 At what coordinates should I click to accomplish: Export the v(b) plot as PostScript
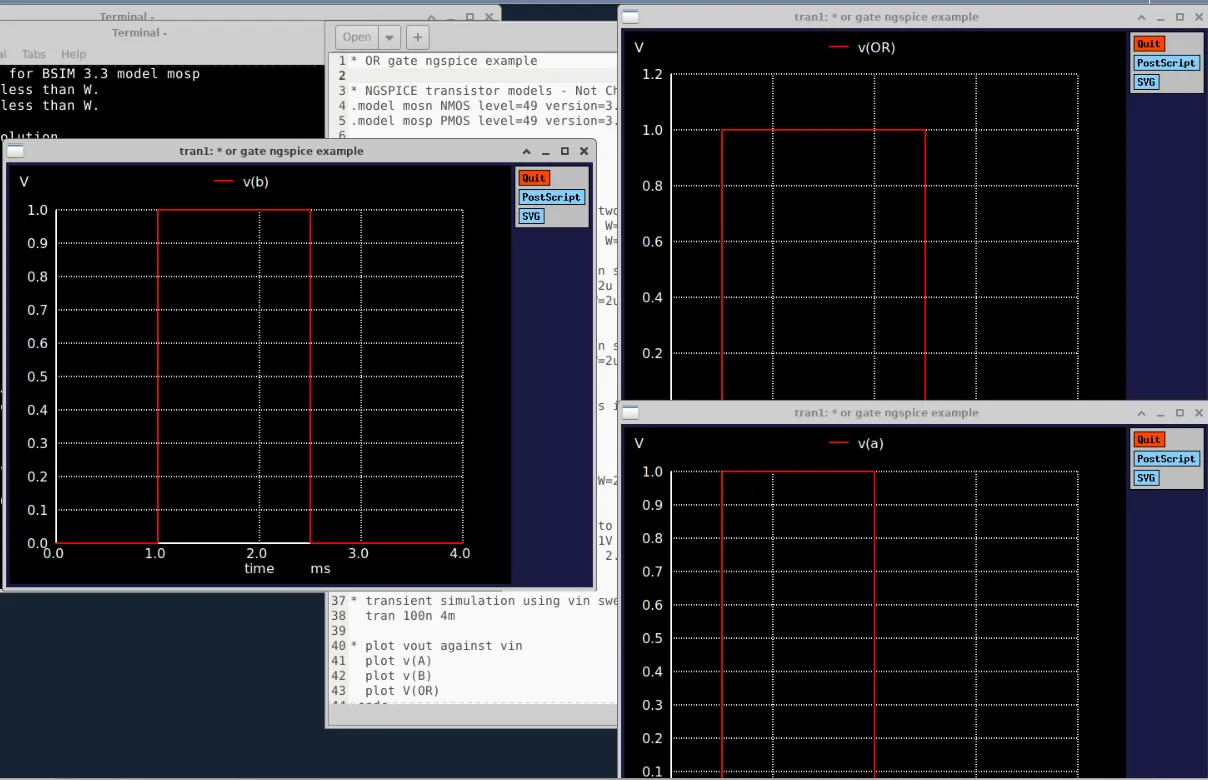pyautogui.click(x=551, y=197)
